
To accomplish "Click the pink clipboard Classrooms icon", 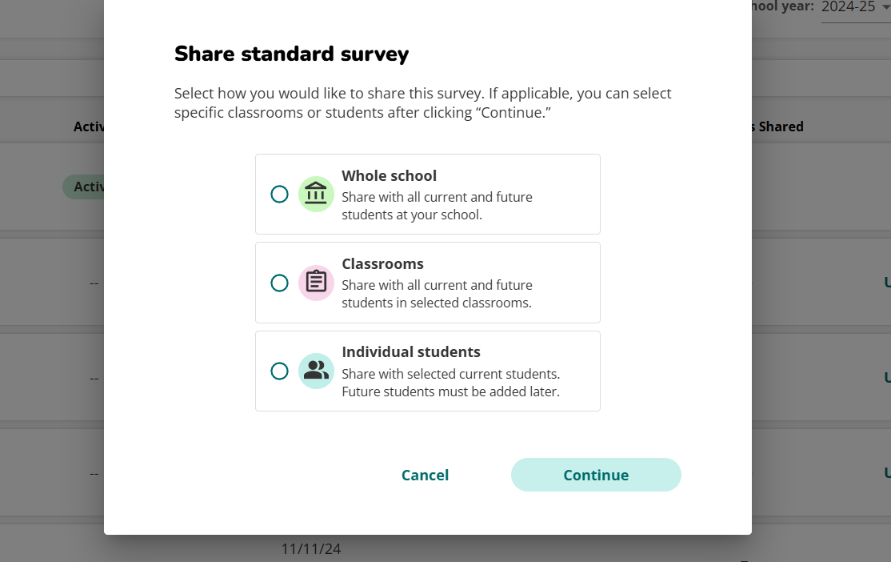I will [316, 283].
